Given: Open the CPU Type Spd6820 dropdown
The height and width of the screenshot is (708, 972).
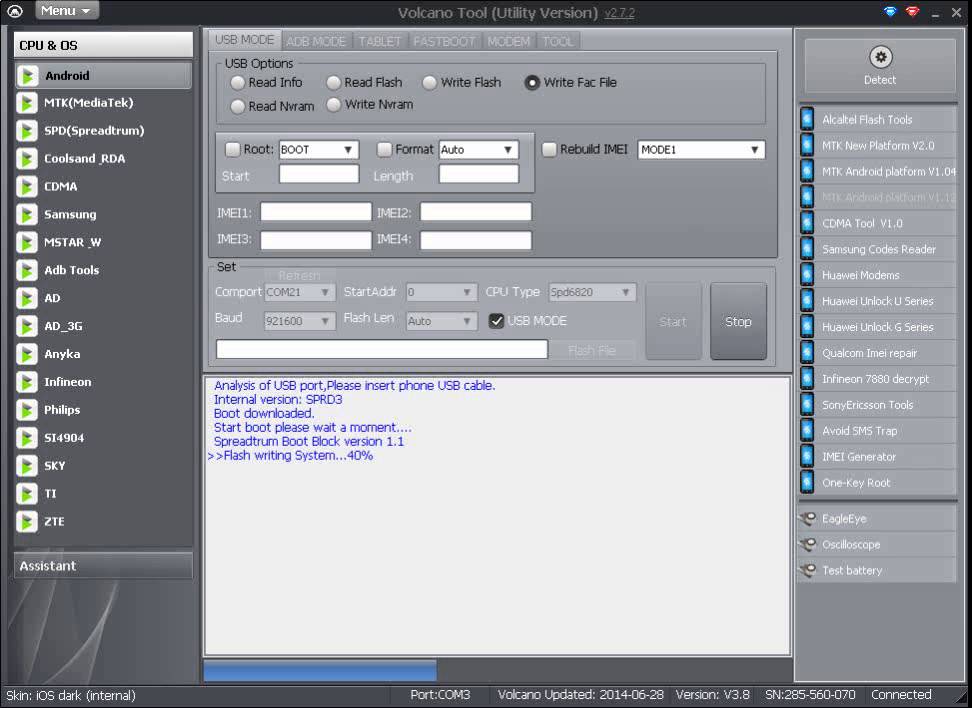Looking at the screenshot, I should click(x=592, y=292).
